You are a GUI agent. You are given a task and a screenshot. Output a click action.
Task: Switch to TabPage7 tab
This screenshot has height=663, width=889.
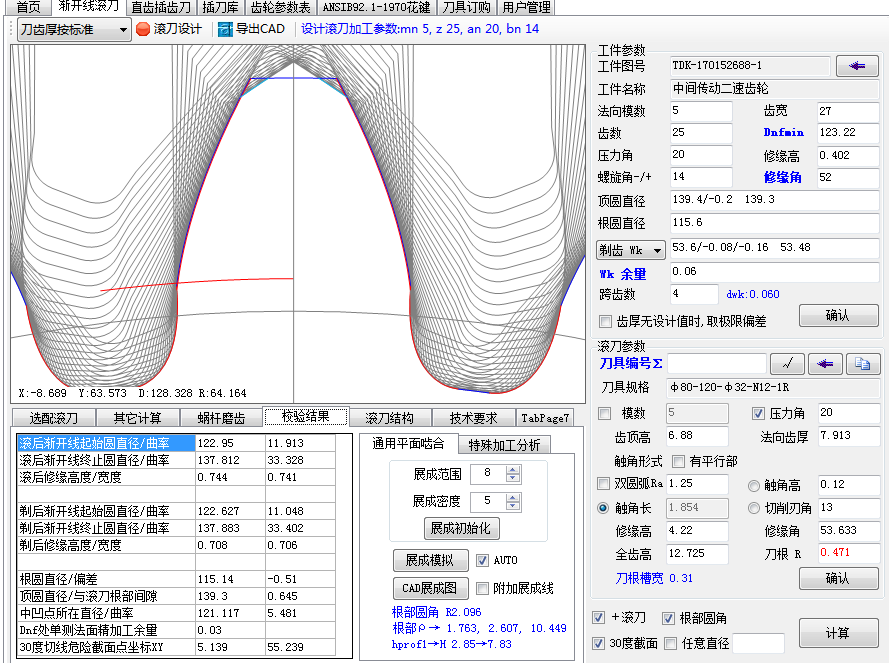[545, 418]
